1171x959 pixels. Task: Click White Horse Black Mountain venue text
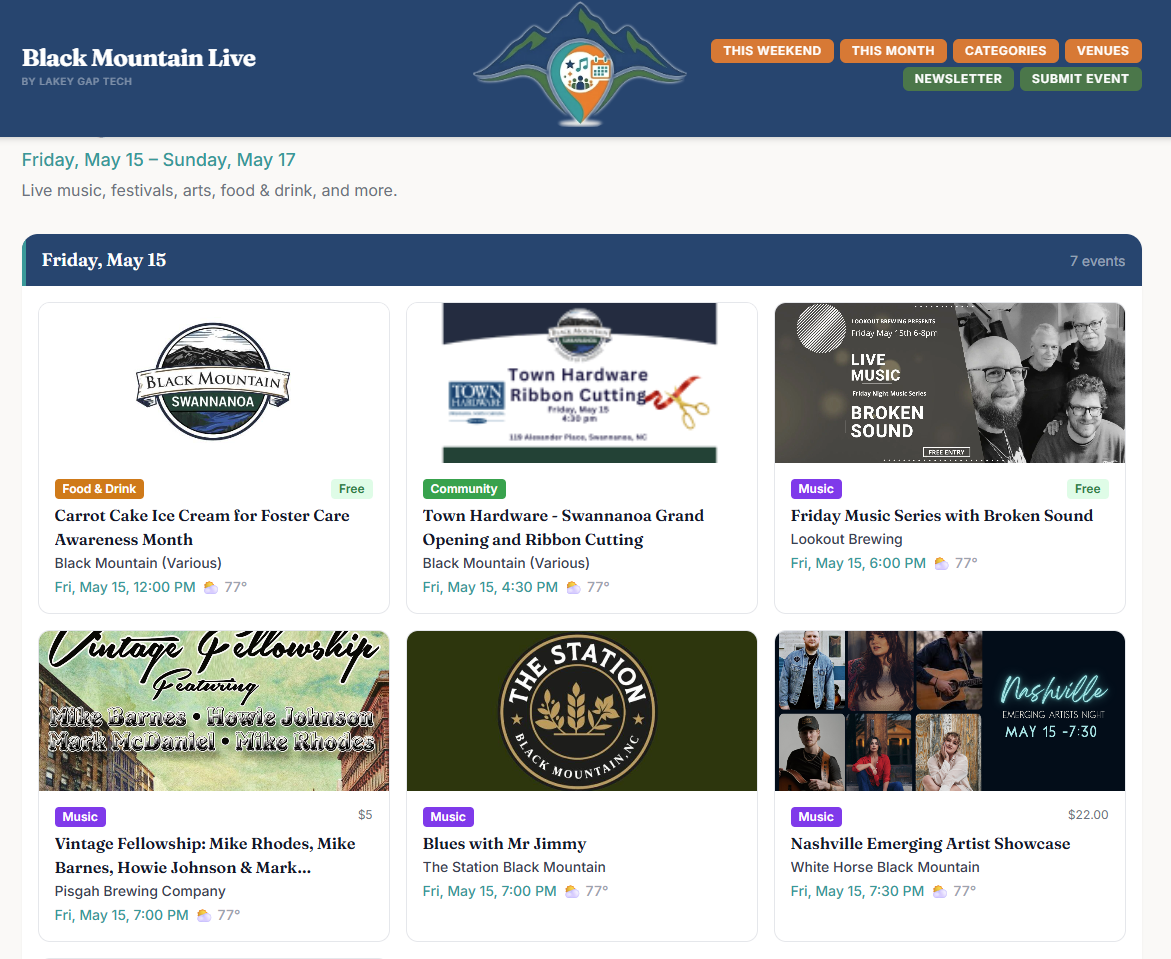pos(885,867)
